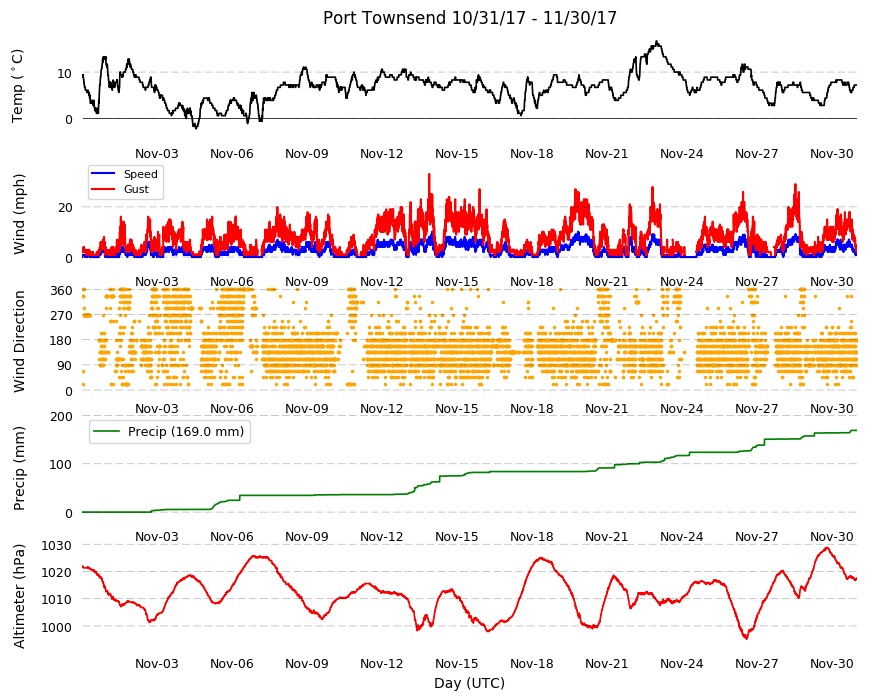Click the Nov-15 tick under wind plot
The height and width of the screenshot is (700, 870).
click(457, 281)
